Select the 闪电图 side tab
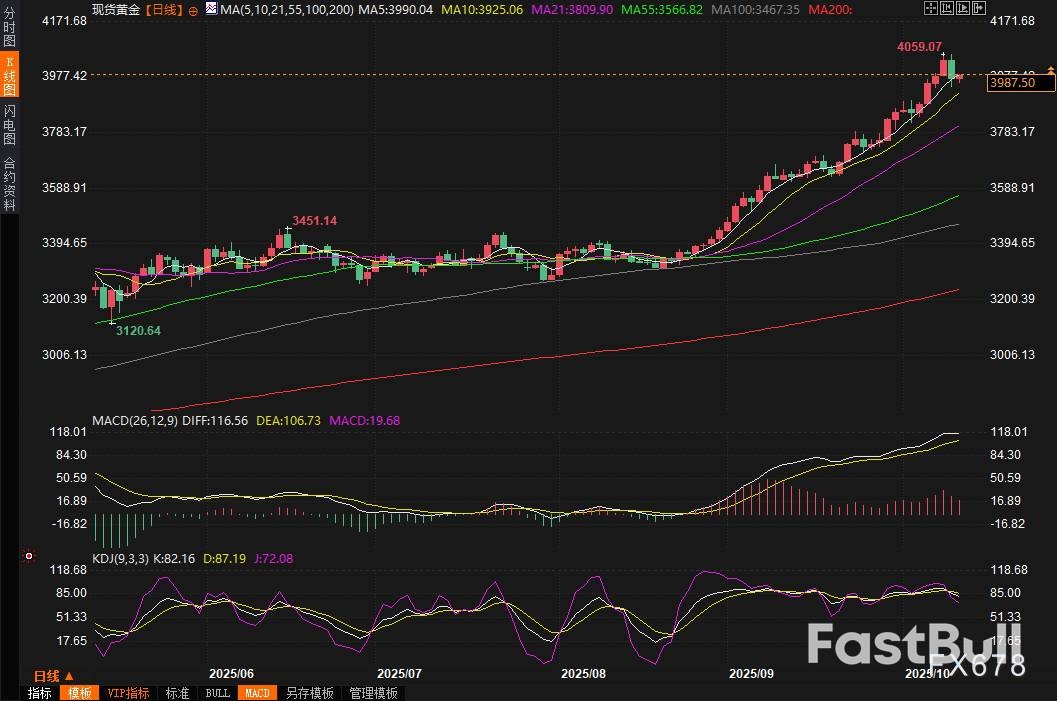The image size is (1057, 701). pos(9,125)
